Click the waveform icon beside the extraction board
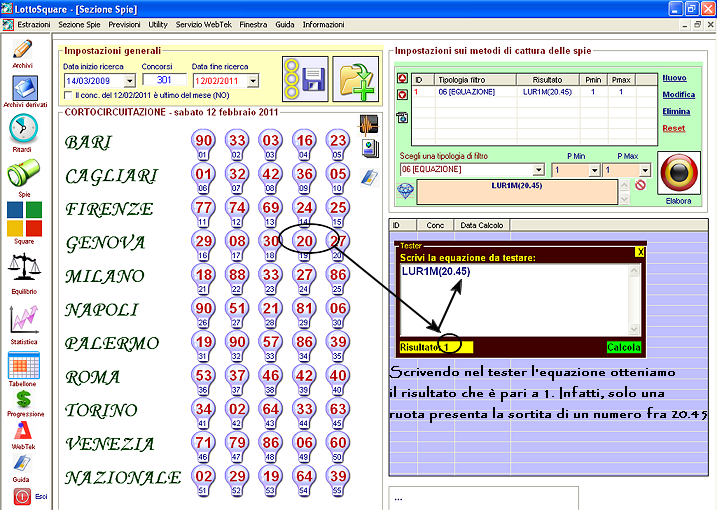Viewport: 717px width, 510px height. pos(369,124)
